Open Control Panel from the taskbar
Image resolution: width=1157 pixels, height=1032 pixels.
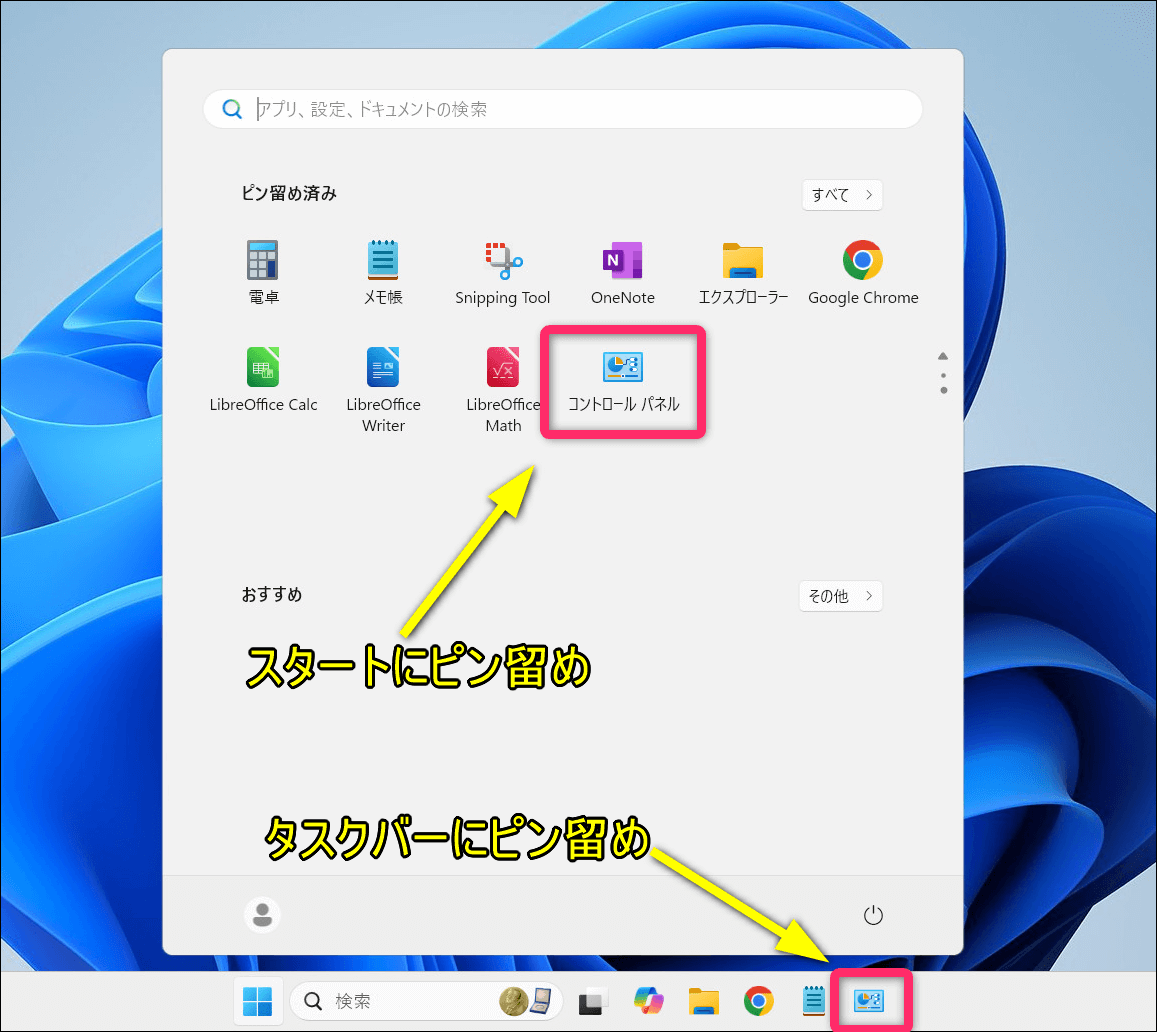[868, 1001]
